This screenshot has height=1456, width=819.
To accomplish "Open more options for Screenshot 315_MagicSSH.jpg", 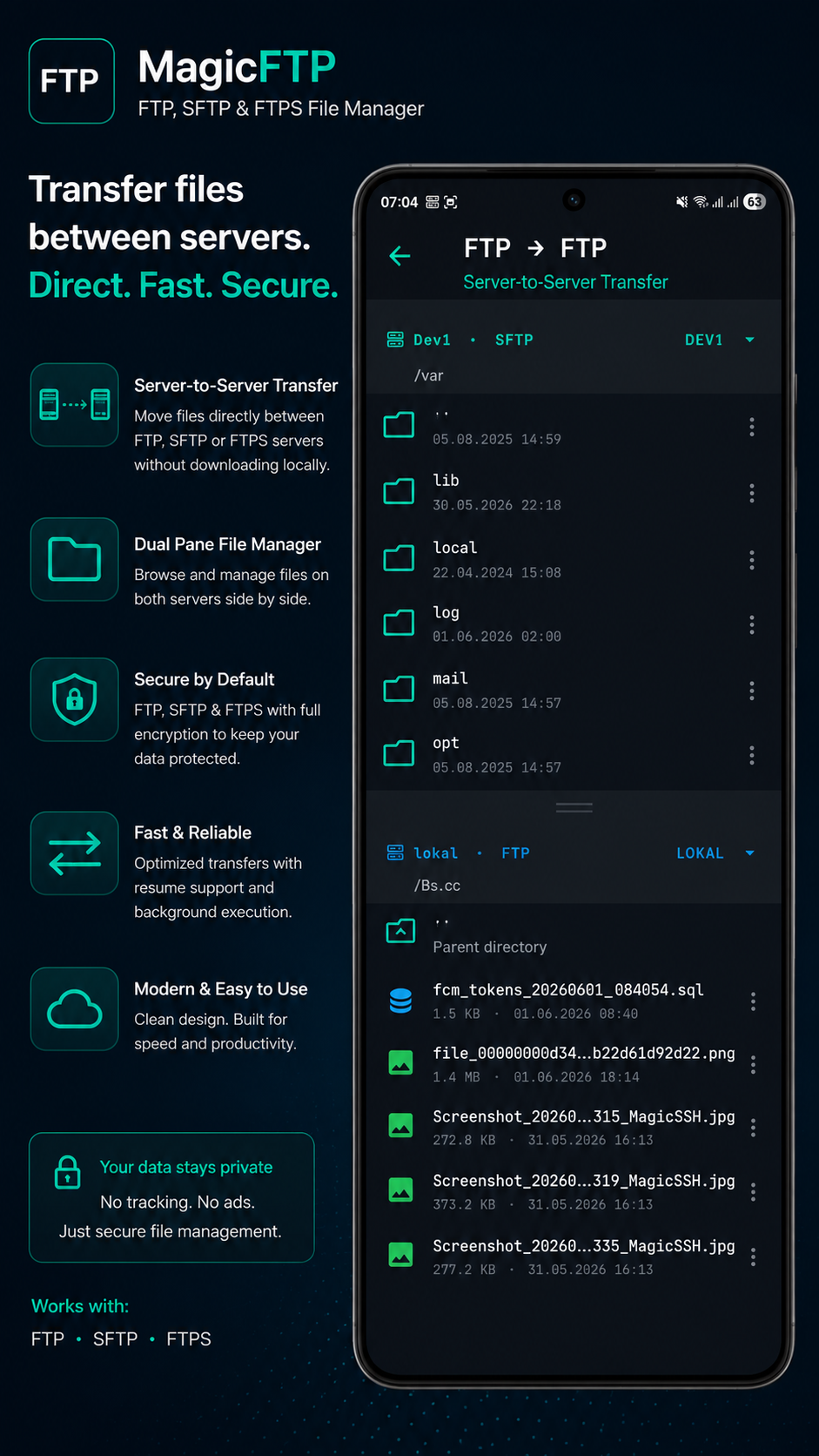I will coord(753,1128).
